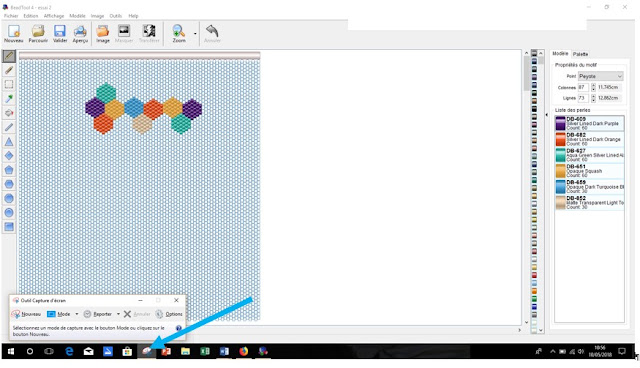Open the Parcourir folder icon

(x=38, y=33)
